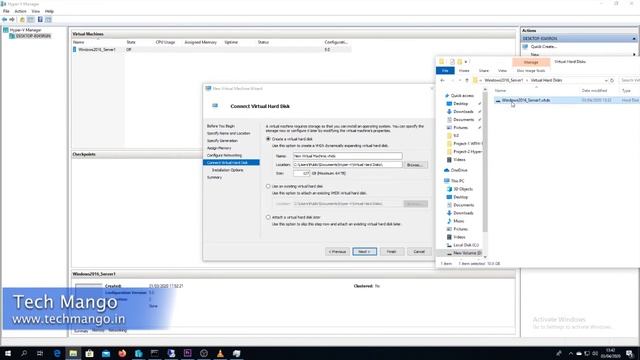Select Windows2016_Server1 virtual machine row
640x360 pixels.
pos(211,49)
